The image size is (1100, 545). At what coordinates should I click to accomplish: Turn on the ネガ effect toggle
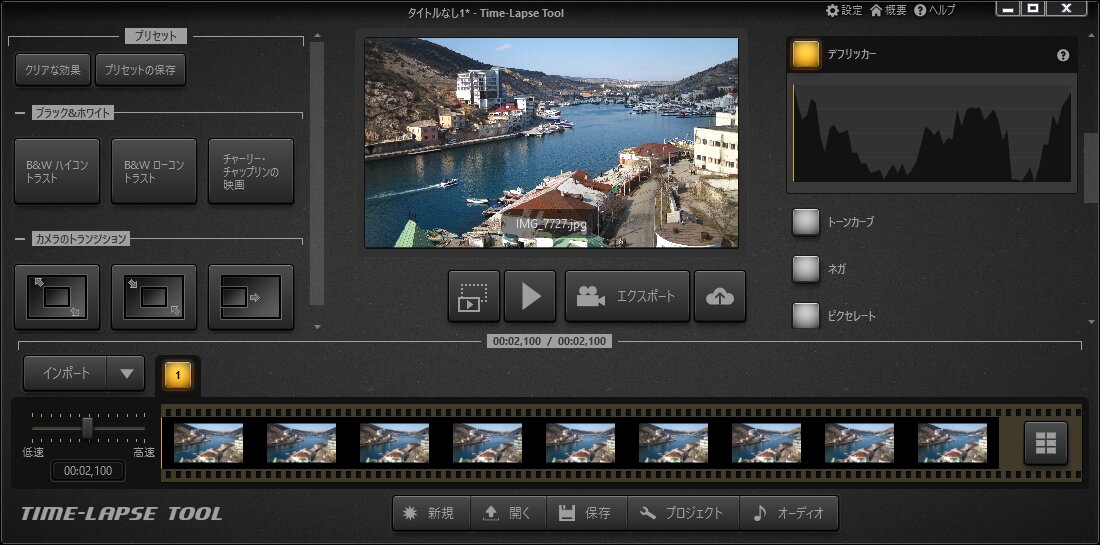pos(806,269)
